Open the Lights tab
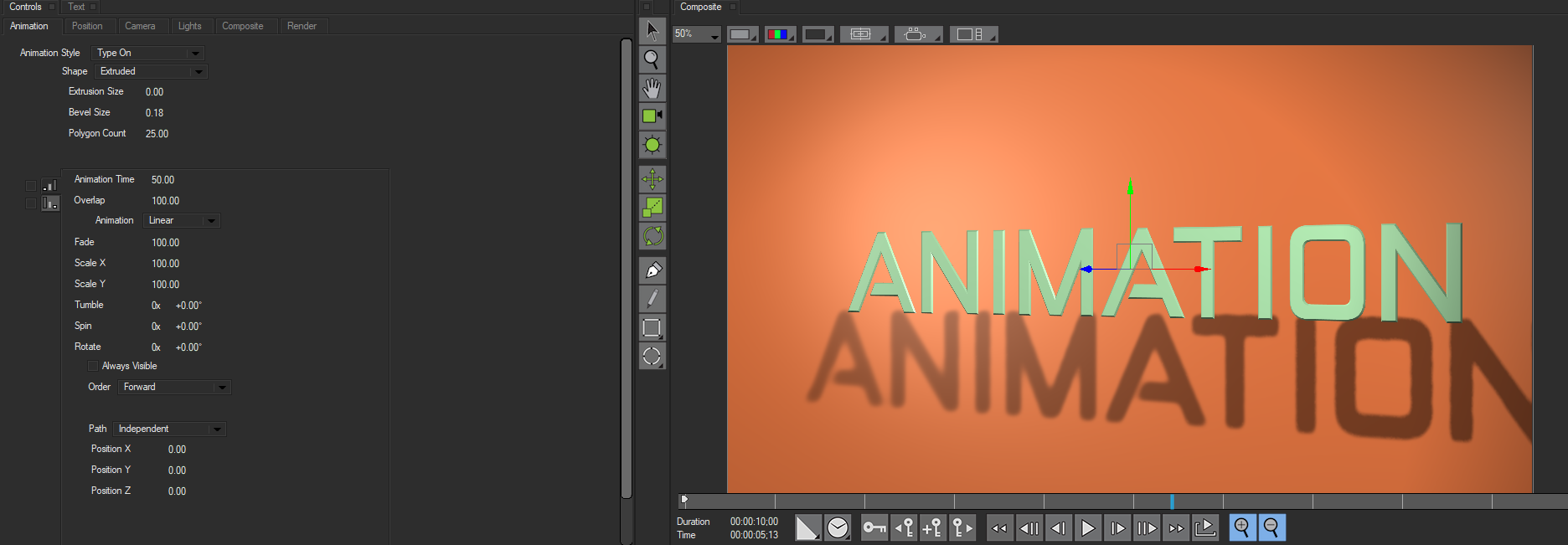Viewport: 1568px width, 545px height. tap(189, 26)
